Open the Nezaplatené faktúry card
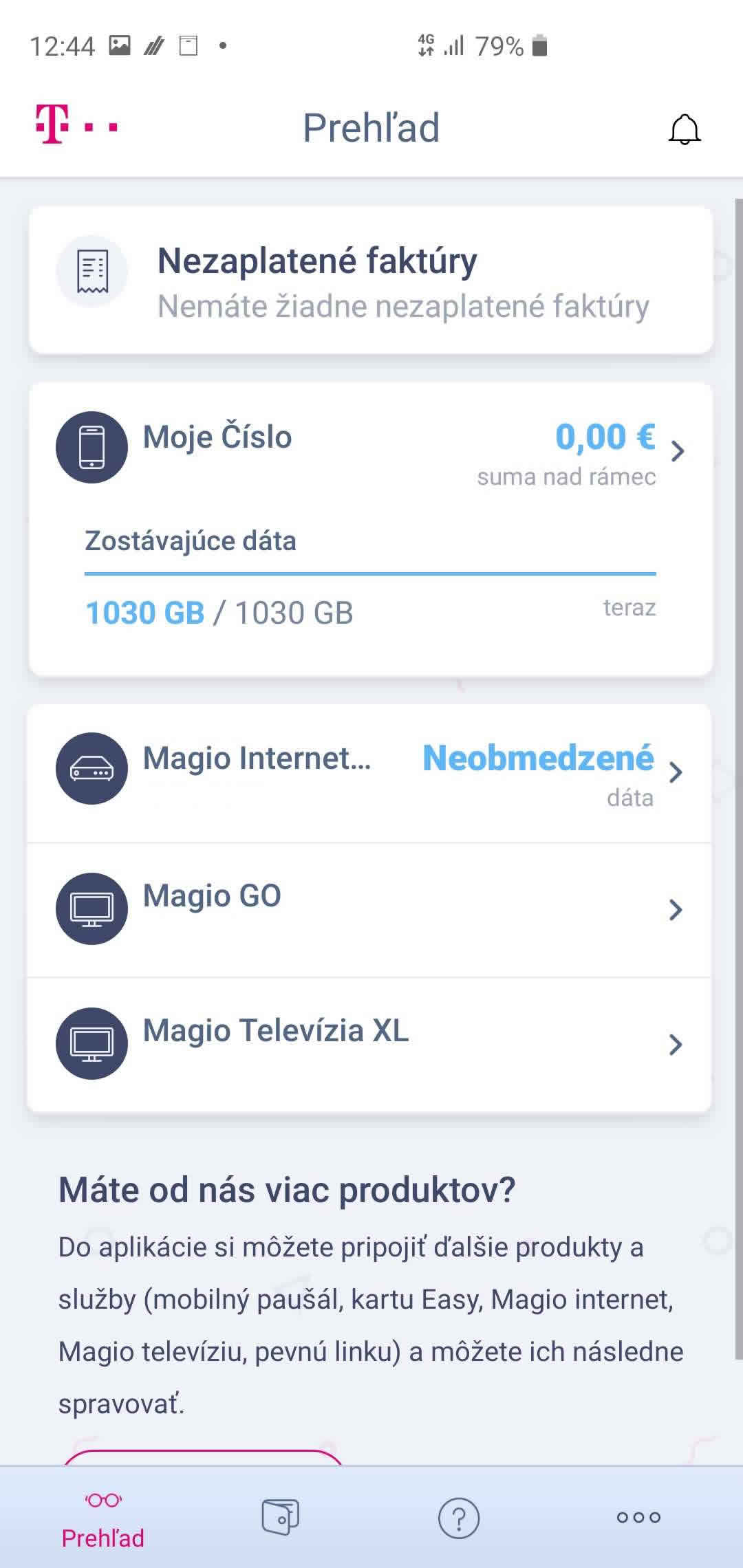Image resolution: width=743 pixels, height=1568 pixels. tap(402, 281)
